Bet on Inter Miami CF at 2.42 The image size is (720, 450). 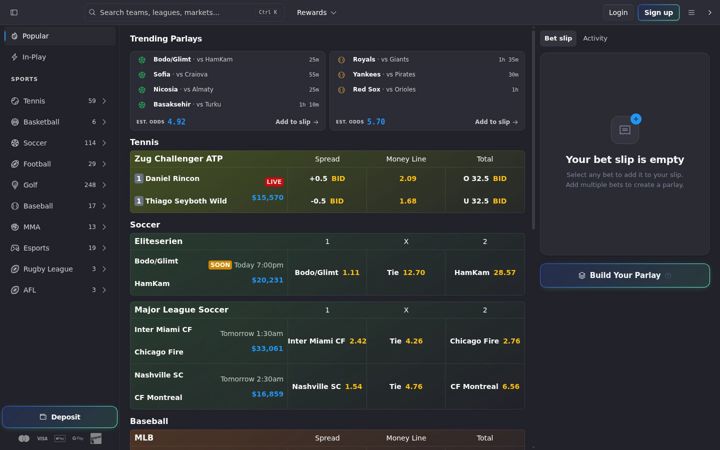tap(327, 341)
